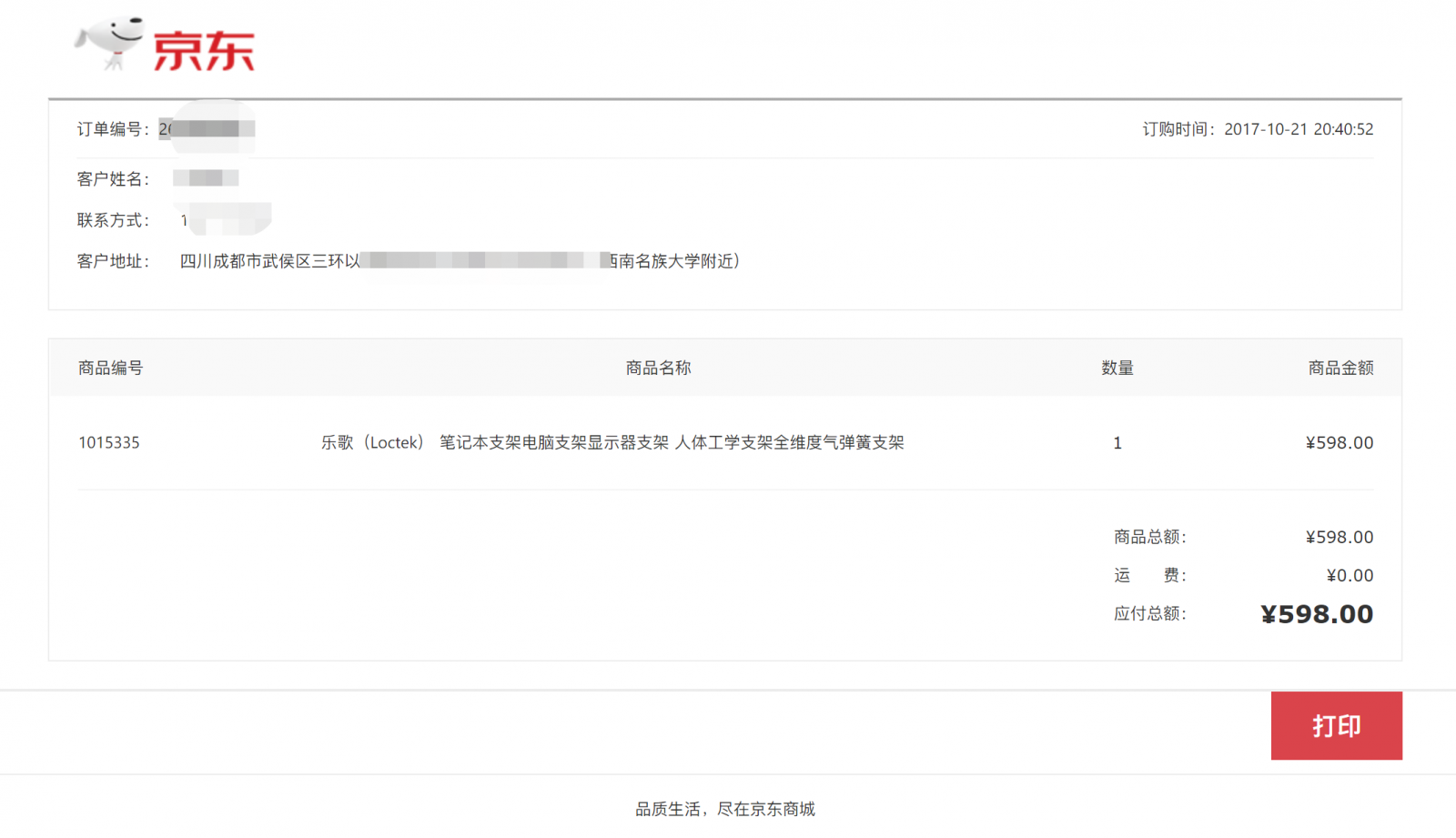Click the 商品编号 column header
The image size is (1456, 838).
pos(111,368)
